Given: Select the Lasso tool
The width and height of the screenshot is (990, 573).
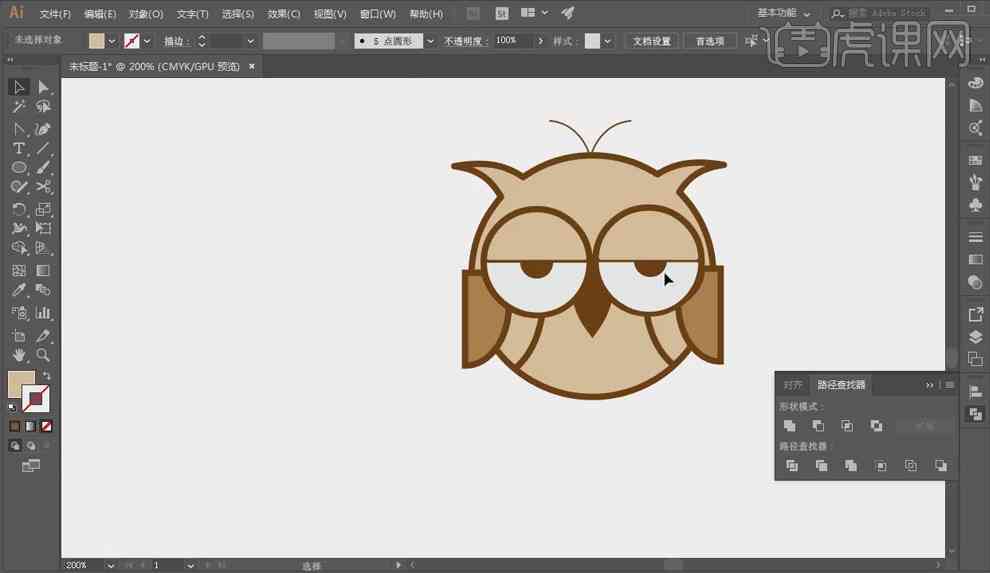Looking at the screenshot, I should coord(43,106).
